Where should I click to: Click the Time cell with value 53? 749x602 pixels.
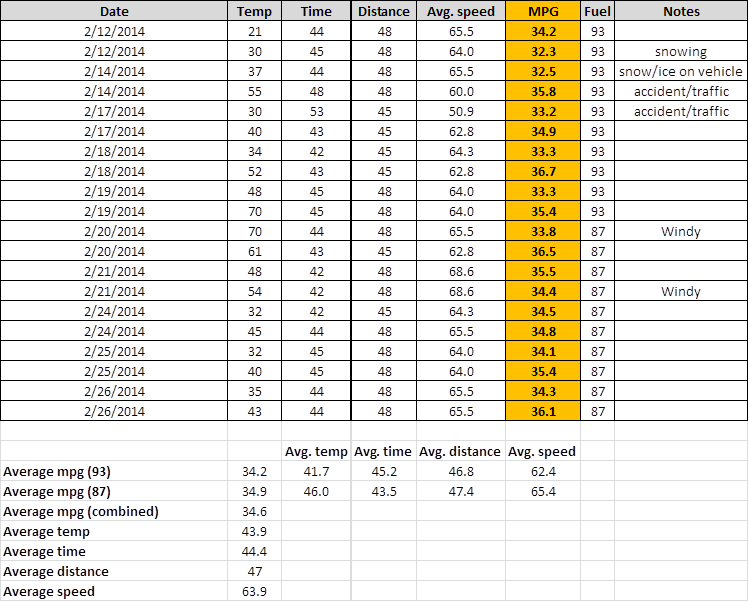coord(316,111)
